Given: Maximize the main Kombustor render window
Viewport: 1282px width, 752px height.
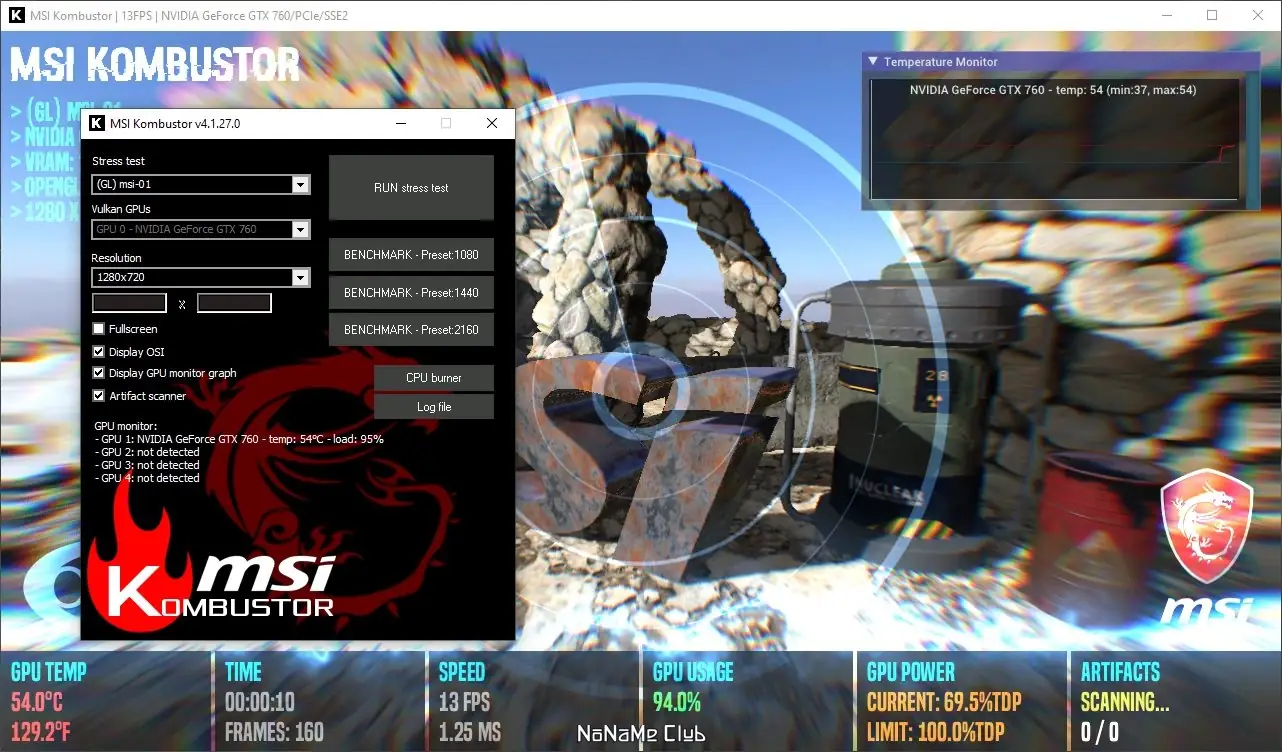Looking at the screenshot, I should 1212,16.
